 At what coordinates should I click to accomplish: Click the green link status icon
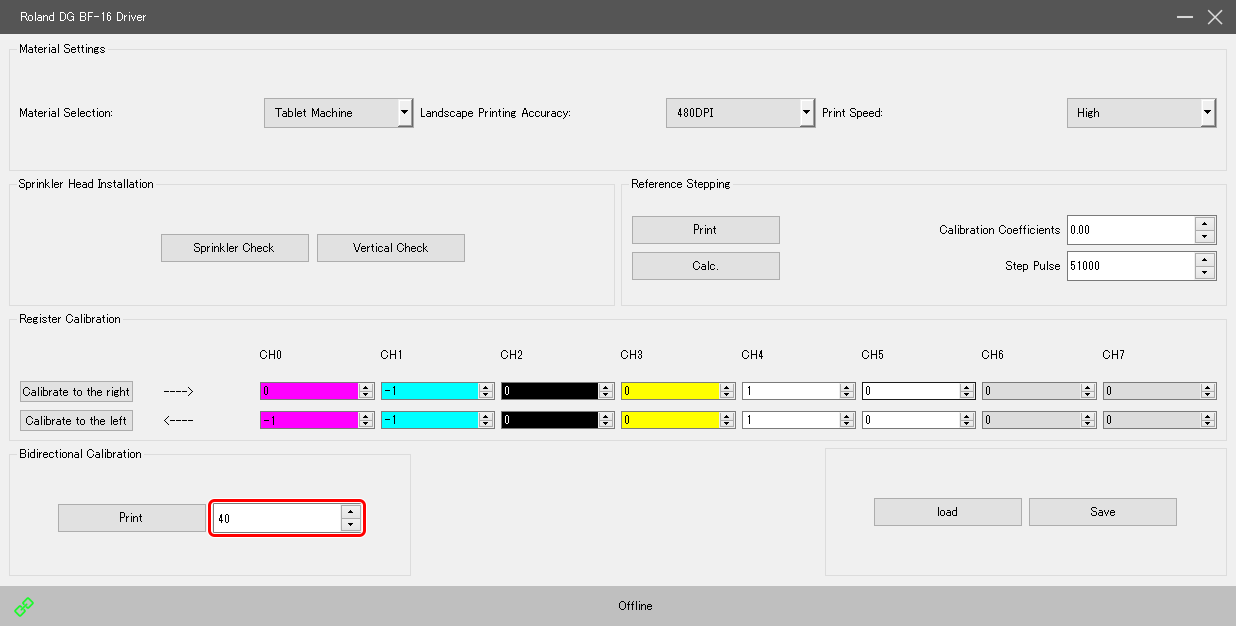point(24,606)
